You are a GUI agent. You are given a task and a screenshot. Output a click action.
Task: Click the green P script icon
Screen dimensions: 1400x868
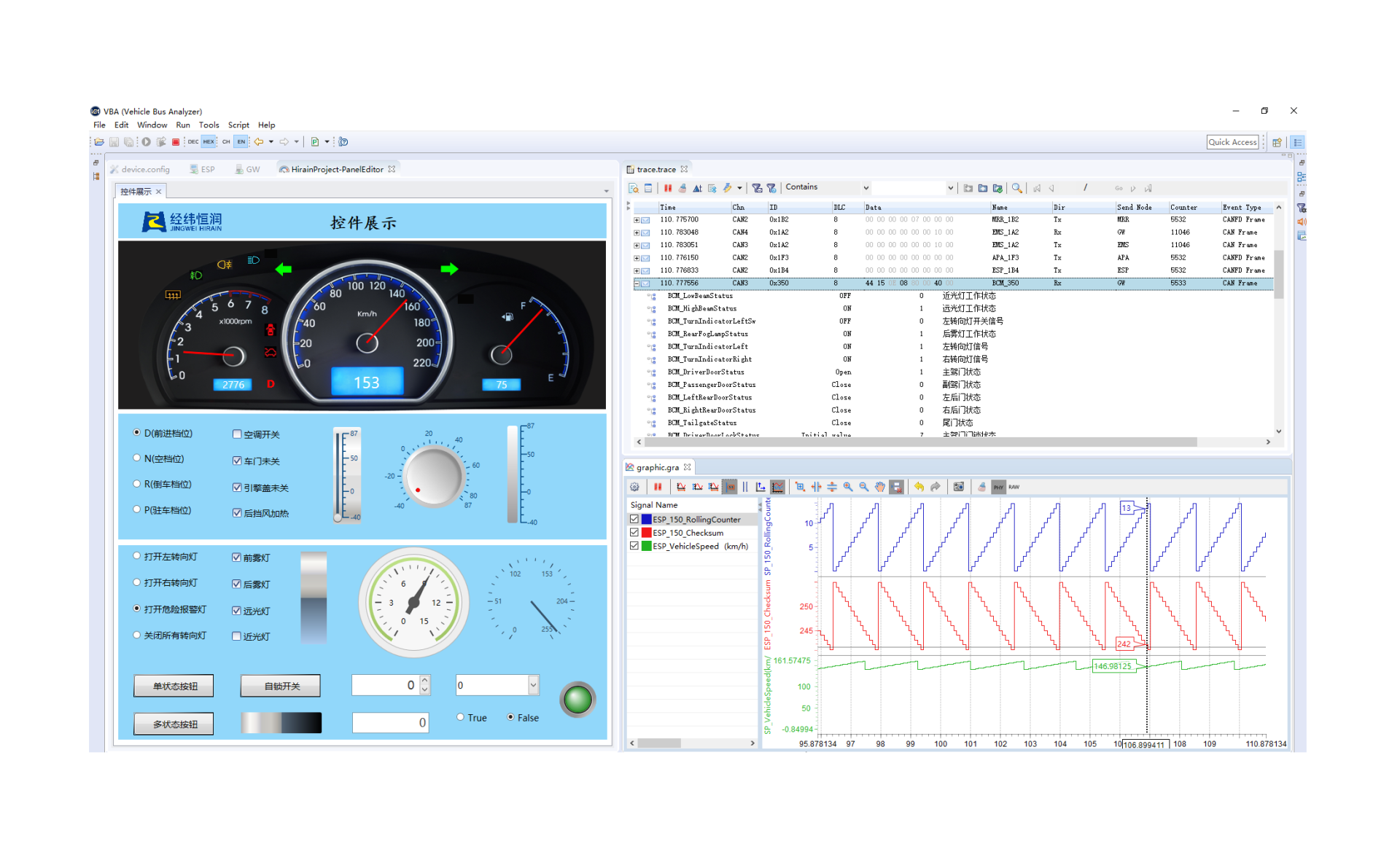coord(315,142)
